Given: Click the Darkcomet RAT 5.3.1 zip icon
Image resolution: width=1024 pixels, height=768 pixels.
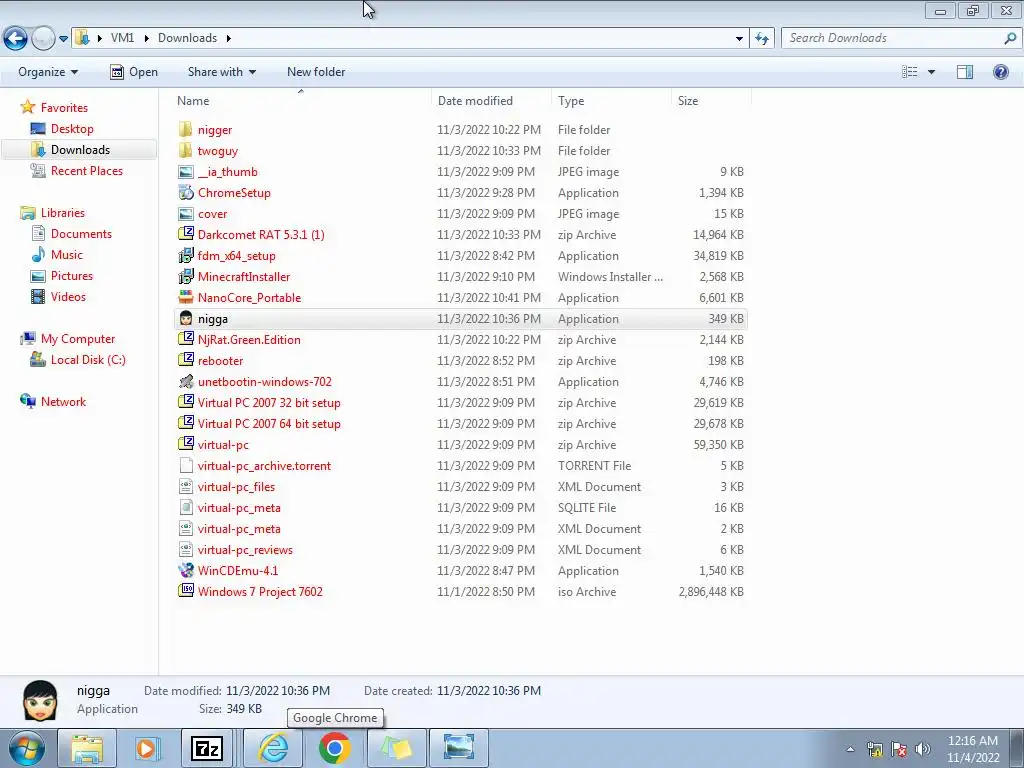Looking at the screenshot, I should point(186,234).
